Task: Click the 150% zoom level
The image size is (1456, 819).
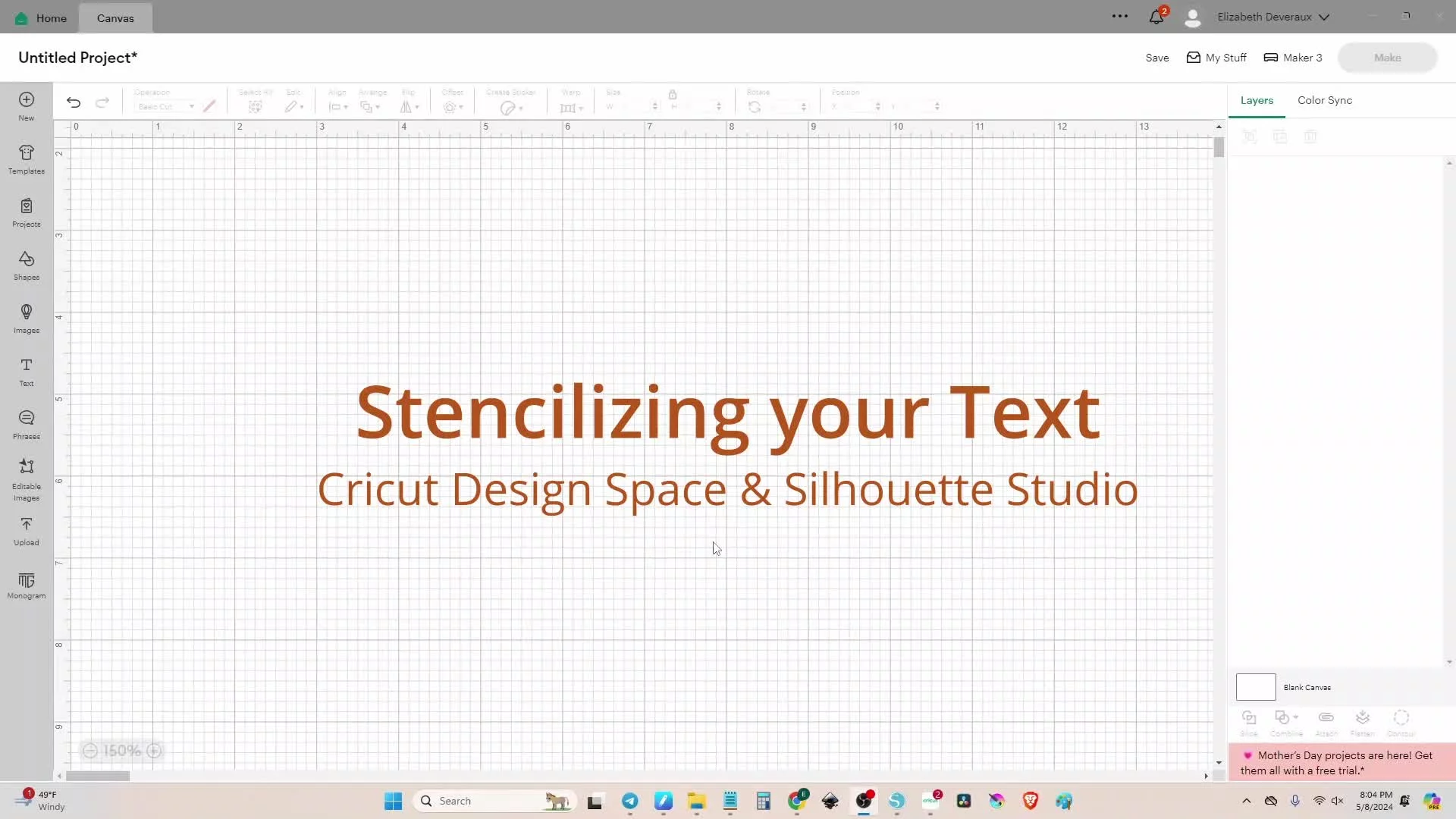Action: [122, 751]
